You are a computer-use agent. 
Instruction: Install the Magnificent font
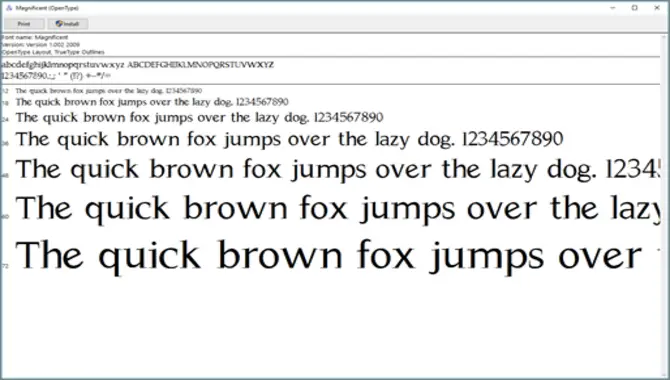[68, 24]
